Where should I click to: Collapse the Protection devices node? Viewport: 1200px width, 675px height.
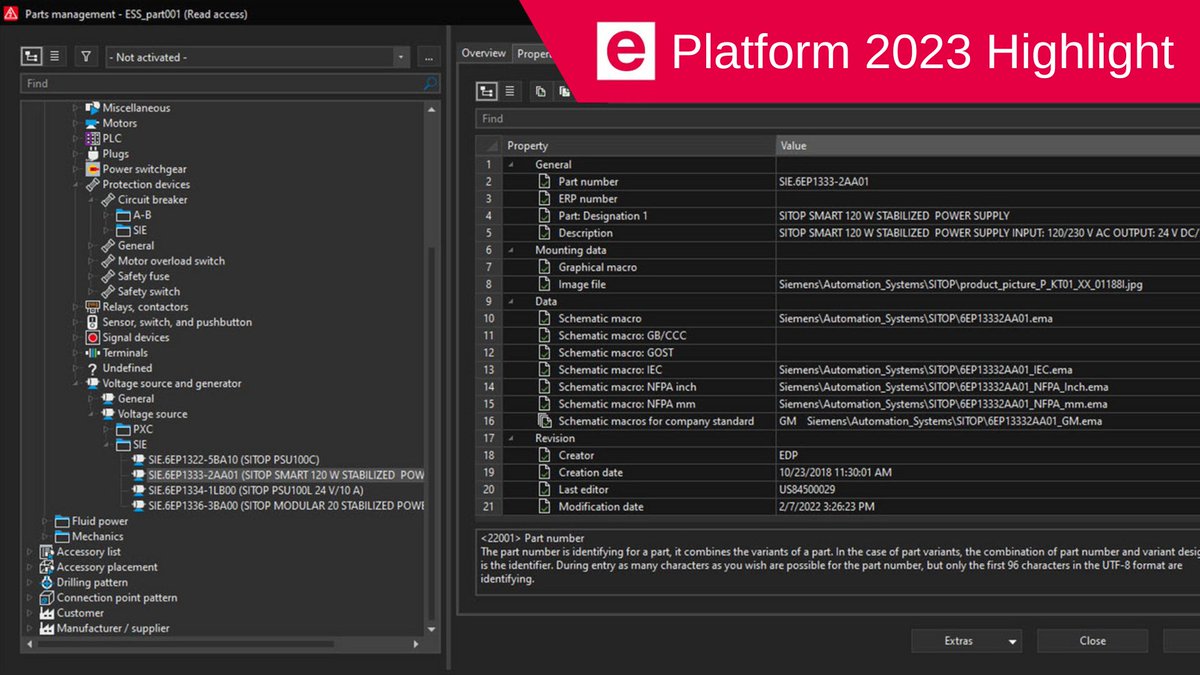click(x=76, y=184)
